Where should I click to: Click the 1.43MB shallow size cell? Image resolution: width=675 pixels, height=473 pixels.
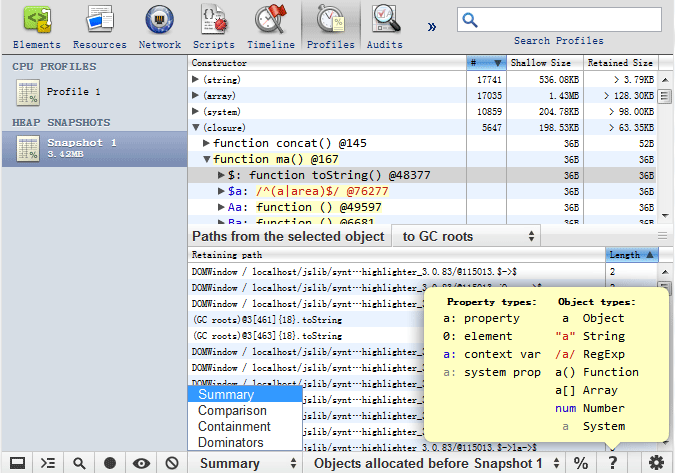pos(545,96)
